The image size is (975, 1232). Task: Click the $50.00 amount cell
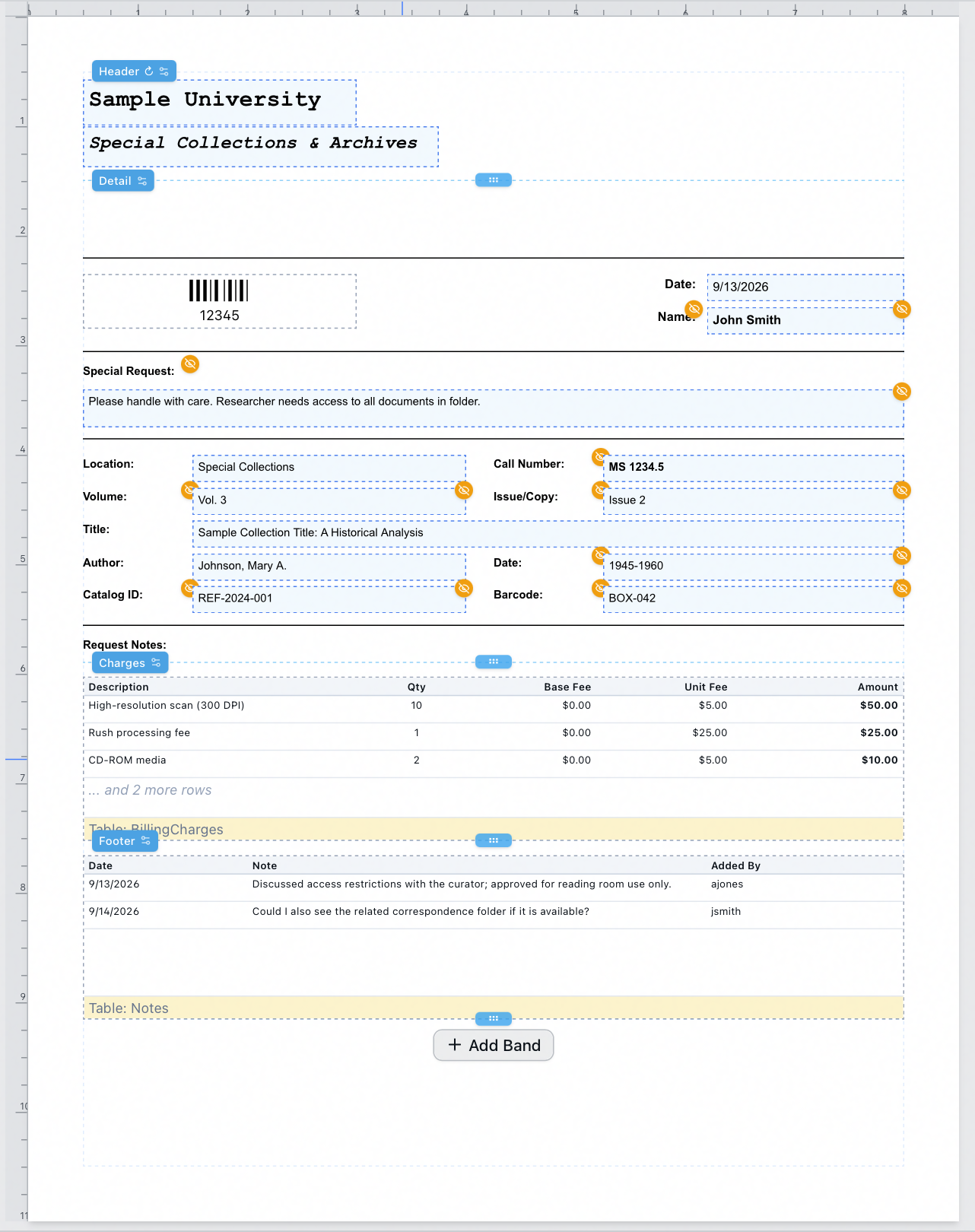click(879, 706)
